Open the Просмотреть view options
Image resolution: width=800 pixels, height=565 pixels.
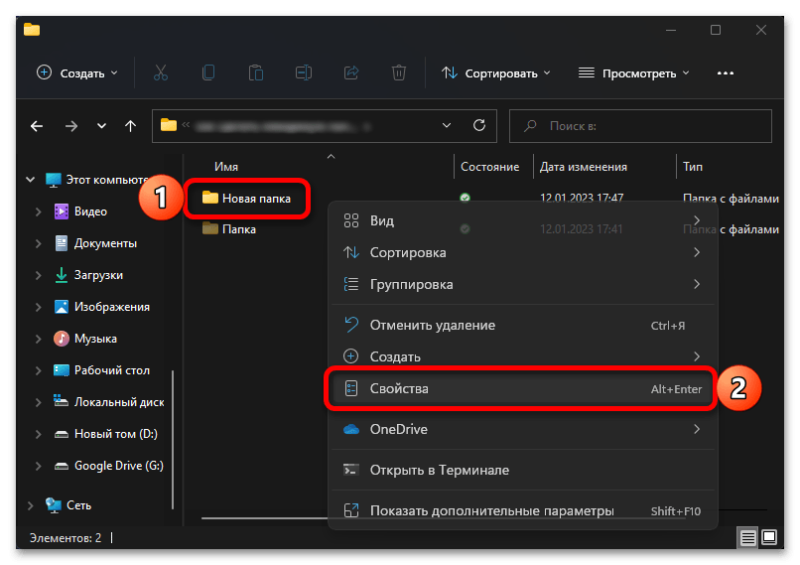(634, 73)
